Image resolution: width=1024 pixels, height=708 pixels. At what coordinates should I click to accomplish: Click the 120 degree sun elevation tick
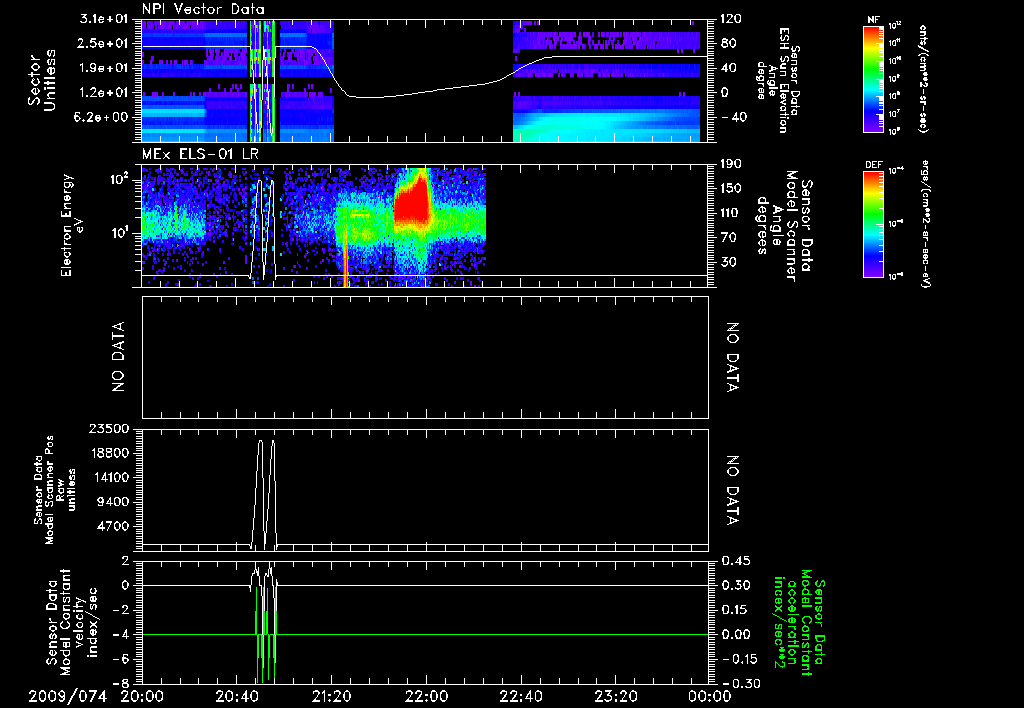point(731,19)
